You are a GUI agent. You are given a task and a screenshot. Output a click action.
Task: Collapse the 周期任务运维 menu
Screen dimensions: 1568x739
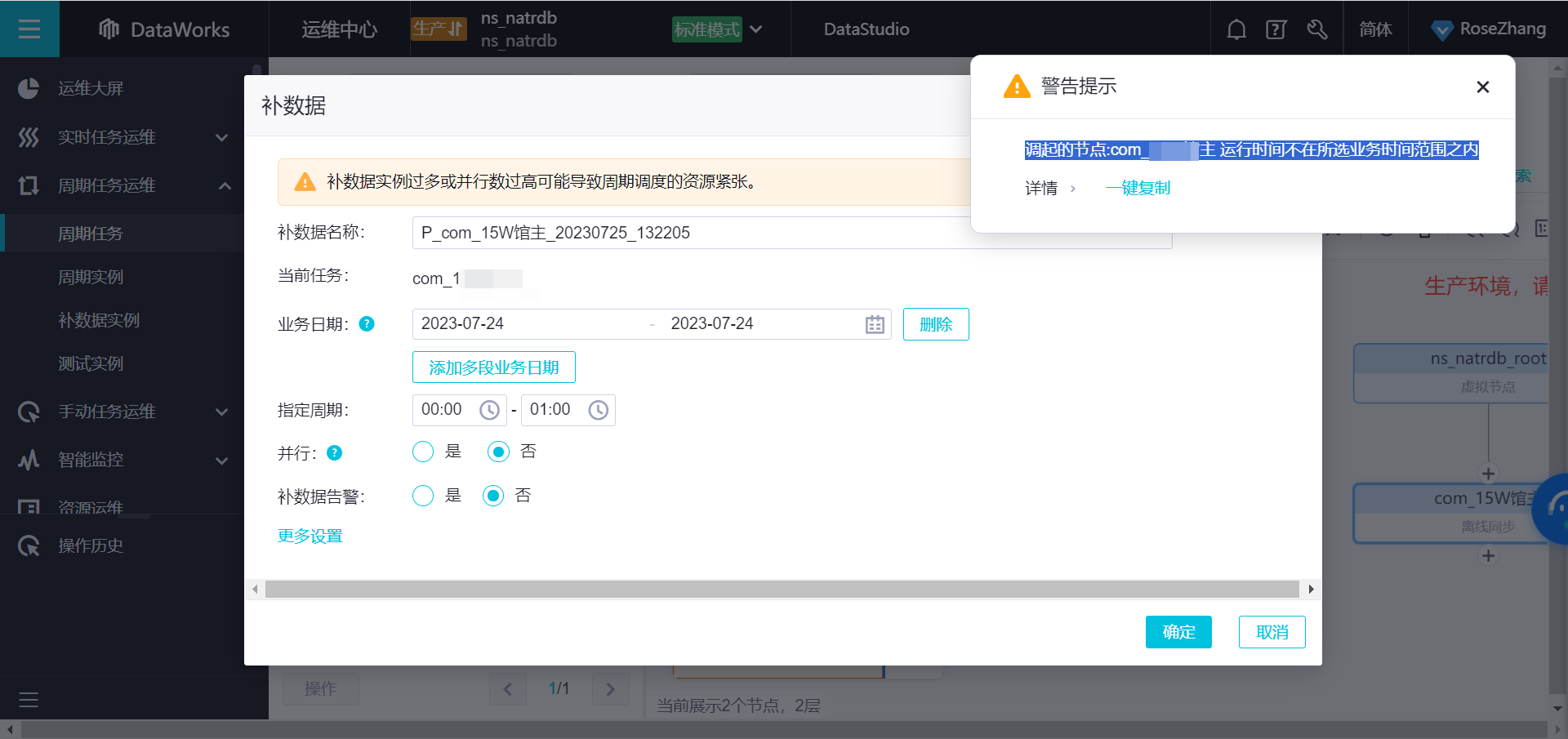tap(225, 185)
